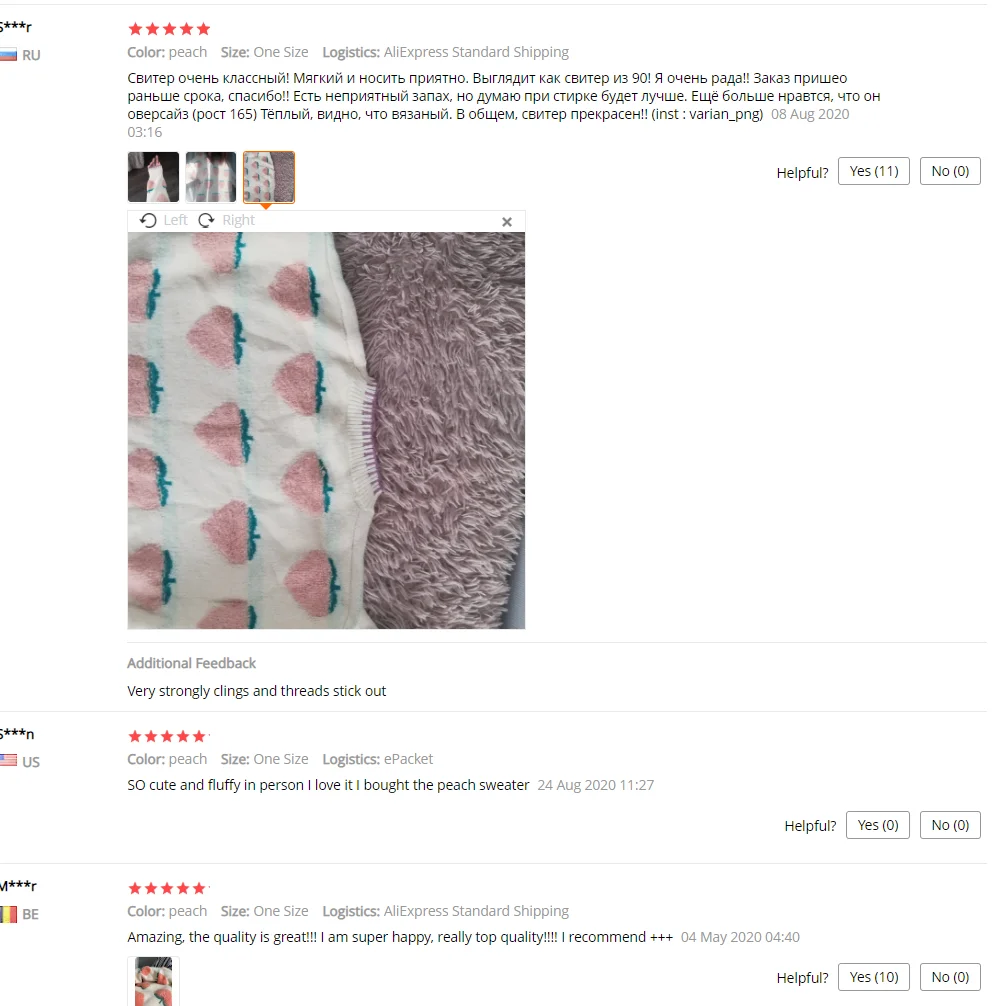This screenshot has width=997, height=1006.
Task: Click the US flag icon
Action: coord(8,761)
